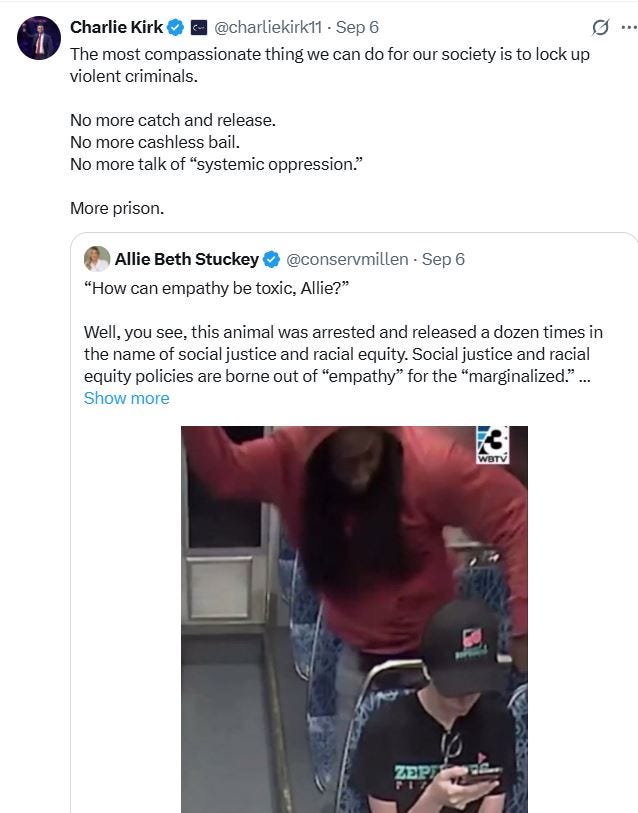
Task: Click the Charlie Kirk display name
Action: pos(116,27)
